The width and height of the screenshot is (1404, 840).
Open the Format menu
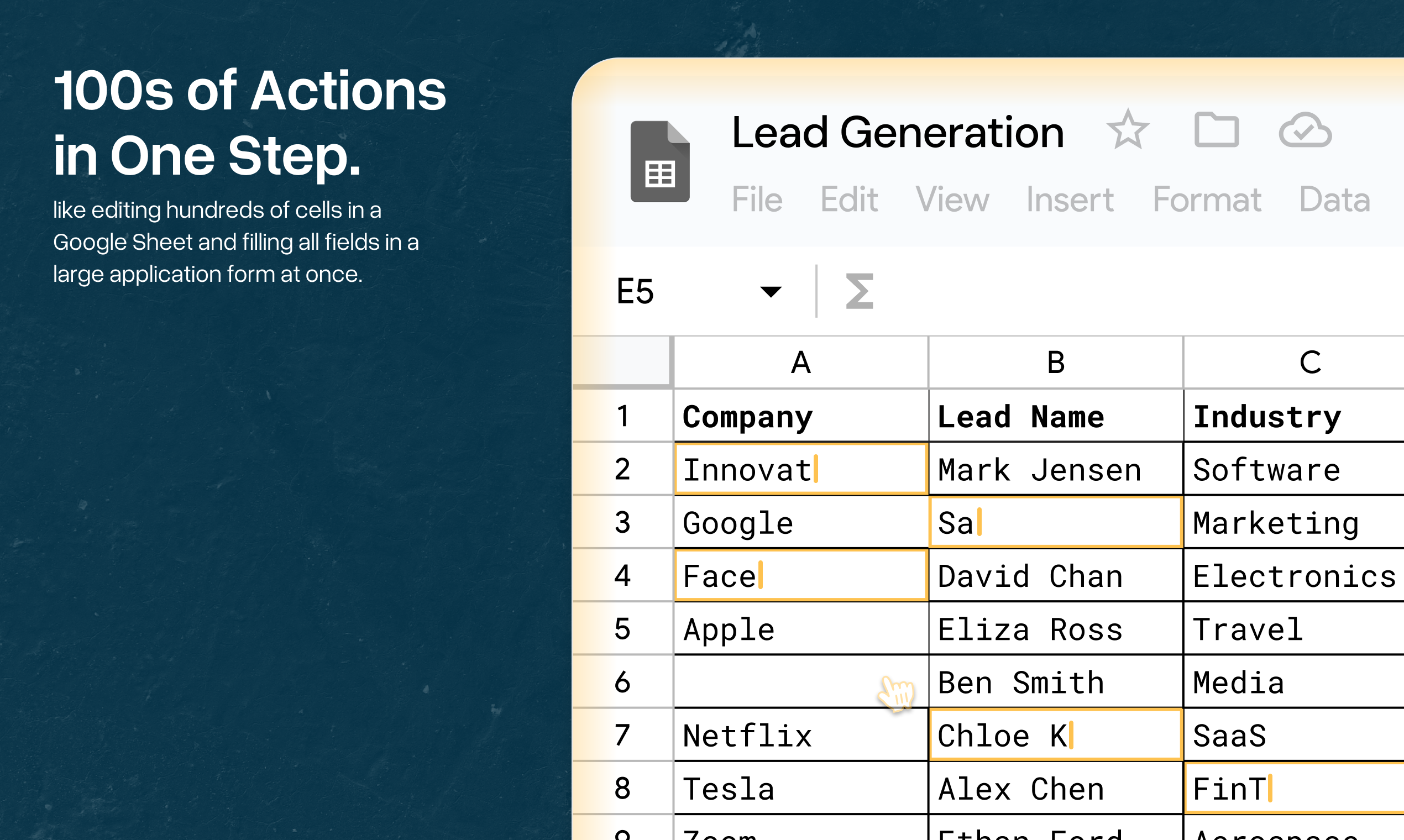pos(1207,200)
